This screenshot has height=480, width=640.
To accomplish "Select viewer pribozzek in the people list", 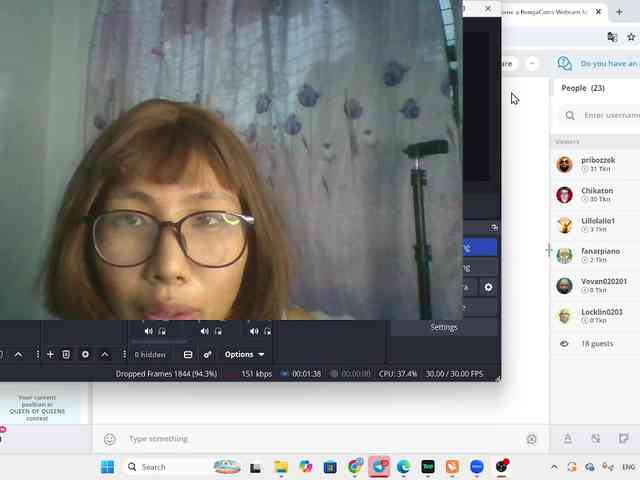I will click(596, 164).
